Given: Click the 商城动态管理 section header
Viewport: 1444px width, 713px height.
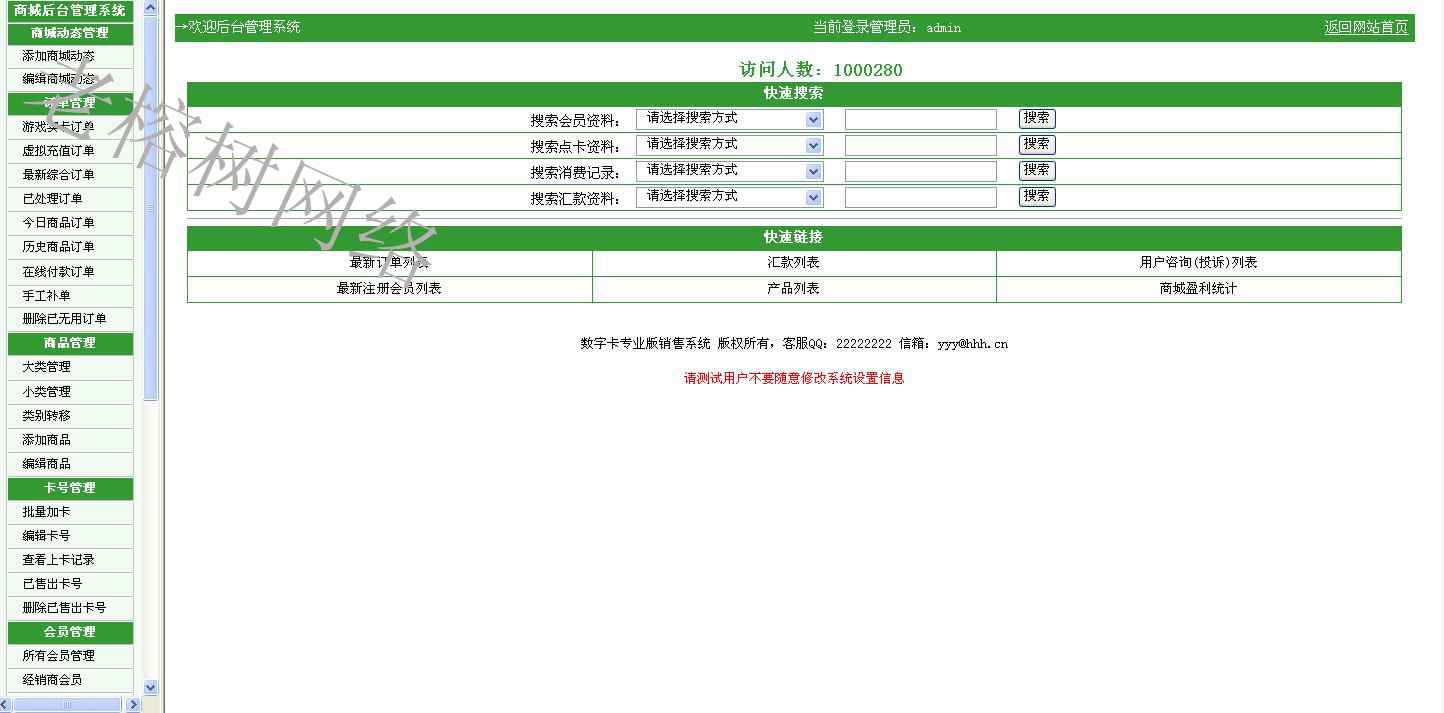Looking at the screenshot, I should click(70, 33).
